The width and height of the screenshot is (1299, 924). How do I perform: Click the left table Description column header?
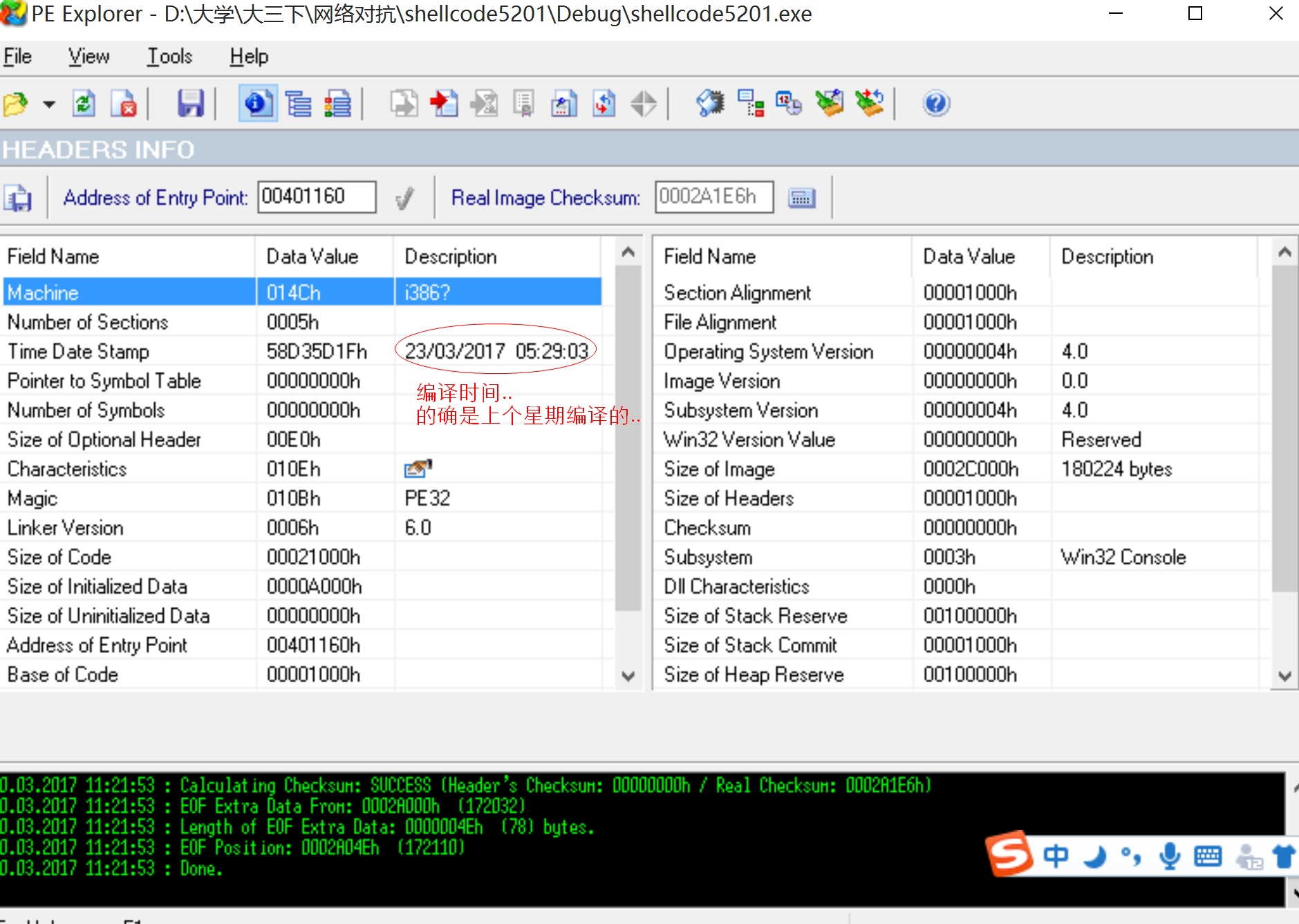pyautogui.click(x=497, y=256)
